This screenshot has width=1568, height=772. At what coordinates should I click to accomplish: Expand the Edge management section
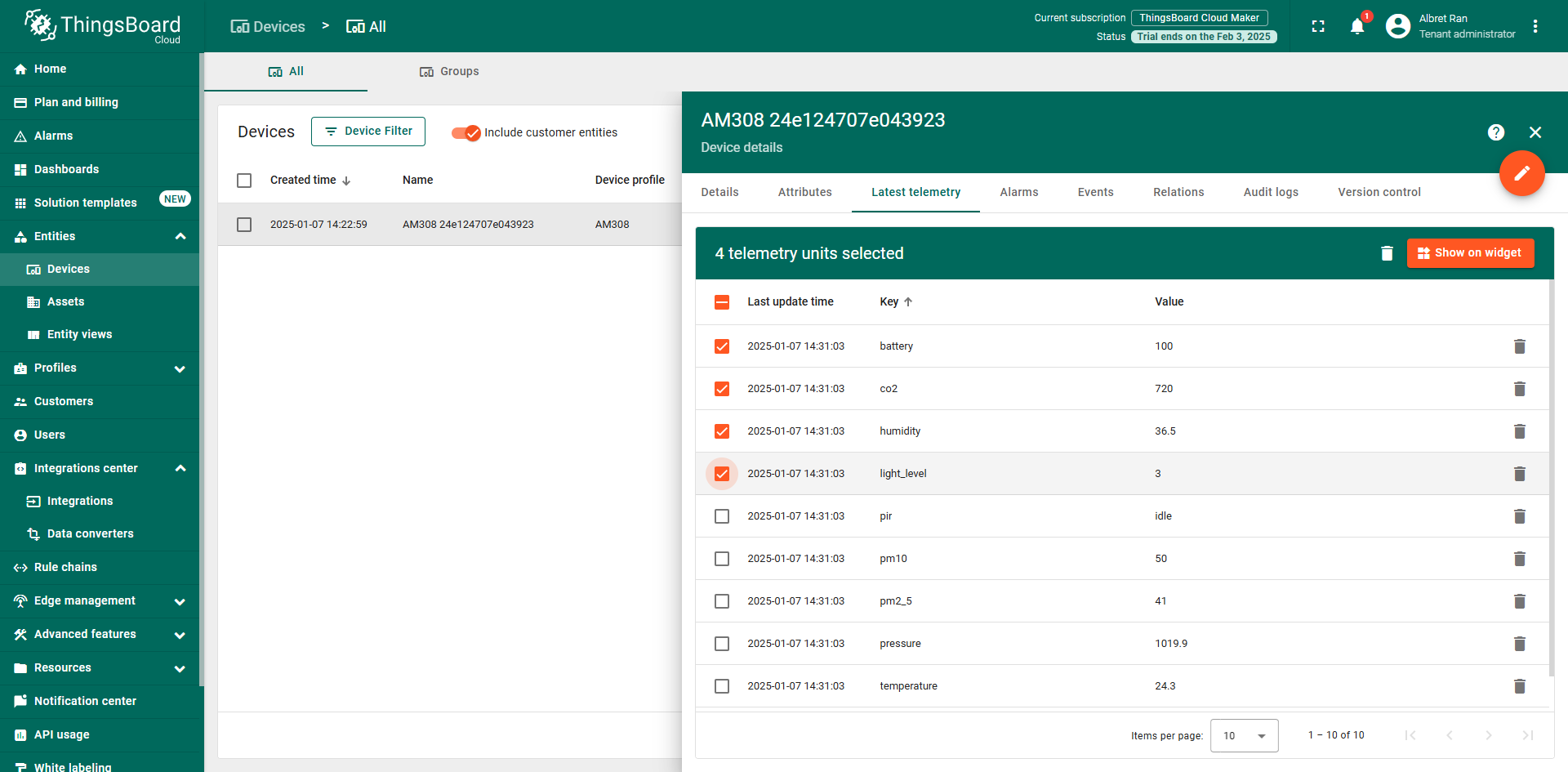coord(180,602)
